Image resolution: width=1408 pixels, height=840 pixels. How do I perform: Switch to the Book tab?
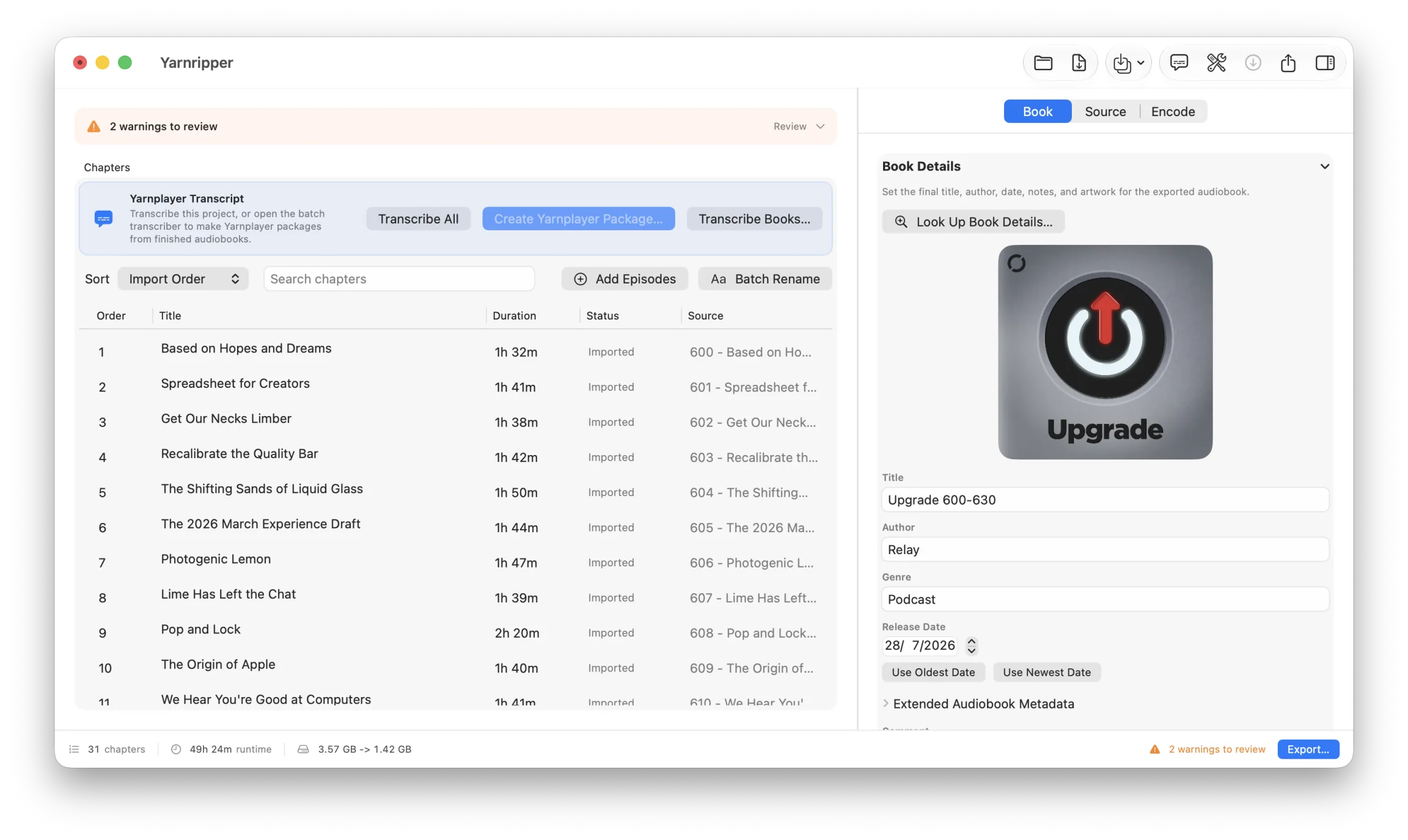tap(1038, 111)
